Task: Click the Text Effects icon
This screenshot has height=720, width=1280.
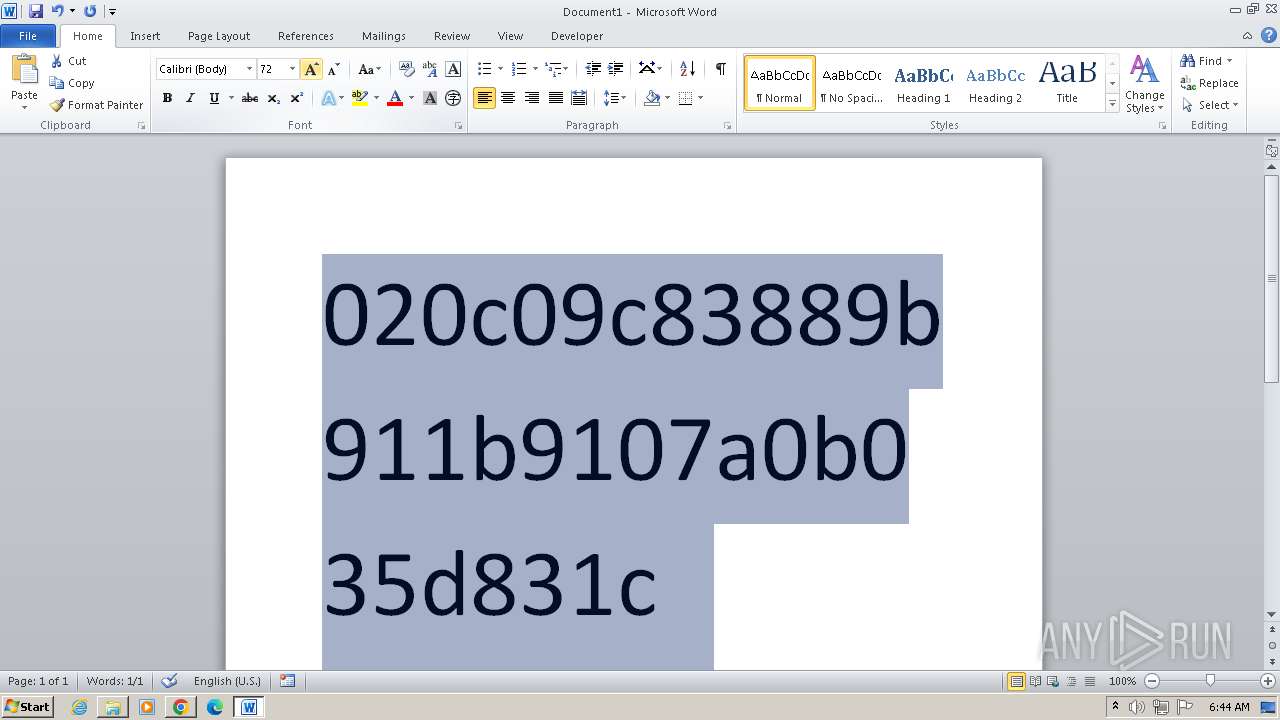Action: (327, 98)
